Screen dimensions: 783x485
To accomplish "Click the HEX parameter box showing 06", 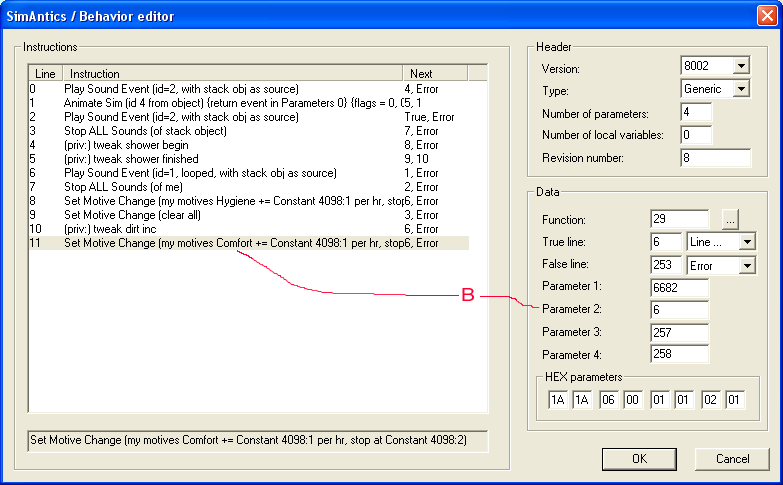I will [x=608, y=400].
